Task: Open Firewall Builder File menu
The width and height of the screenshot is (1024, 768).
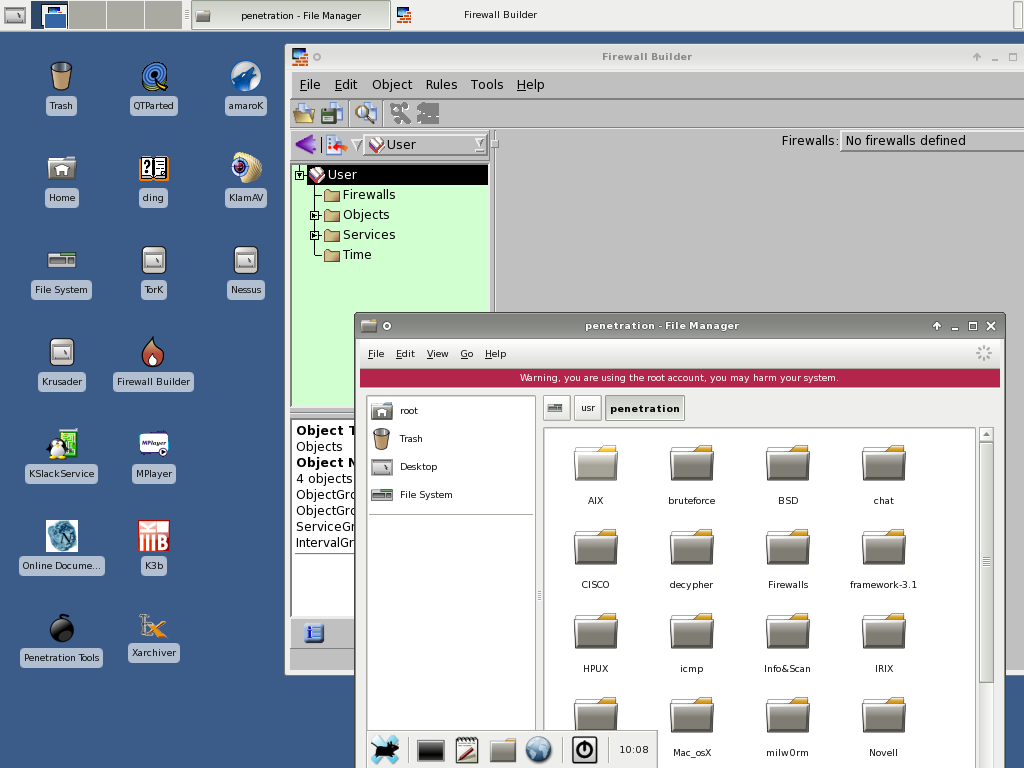Action: [x=310, y=85]
